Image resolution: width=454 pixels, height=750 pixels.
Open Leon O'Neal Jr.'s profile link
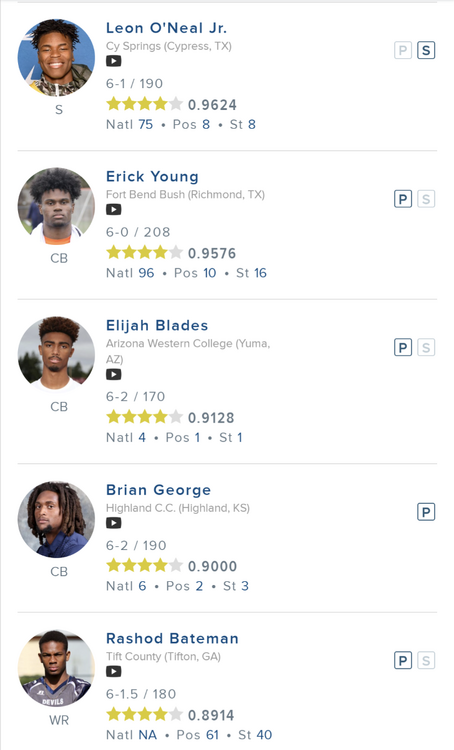click(166, 28)
